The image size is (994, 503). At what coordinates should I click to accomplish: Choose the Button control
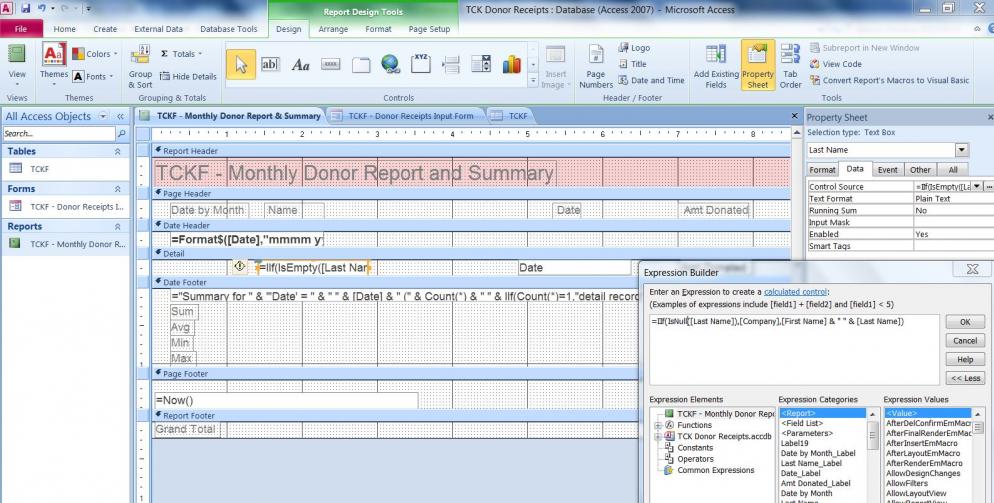click(x=330, y=64)
